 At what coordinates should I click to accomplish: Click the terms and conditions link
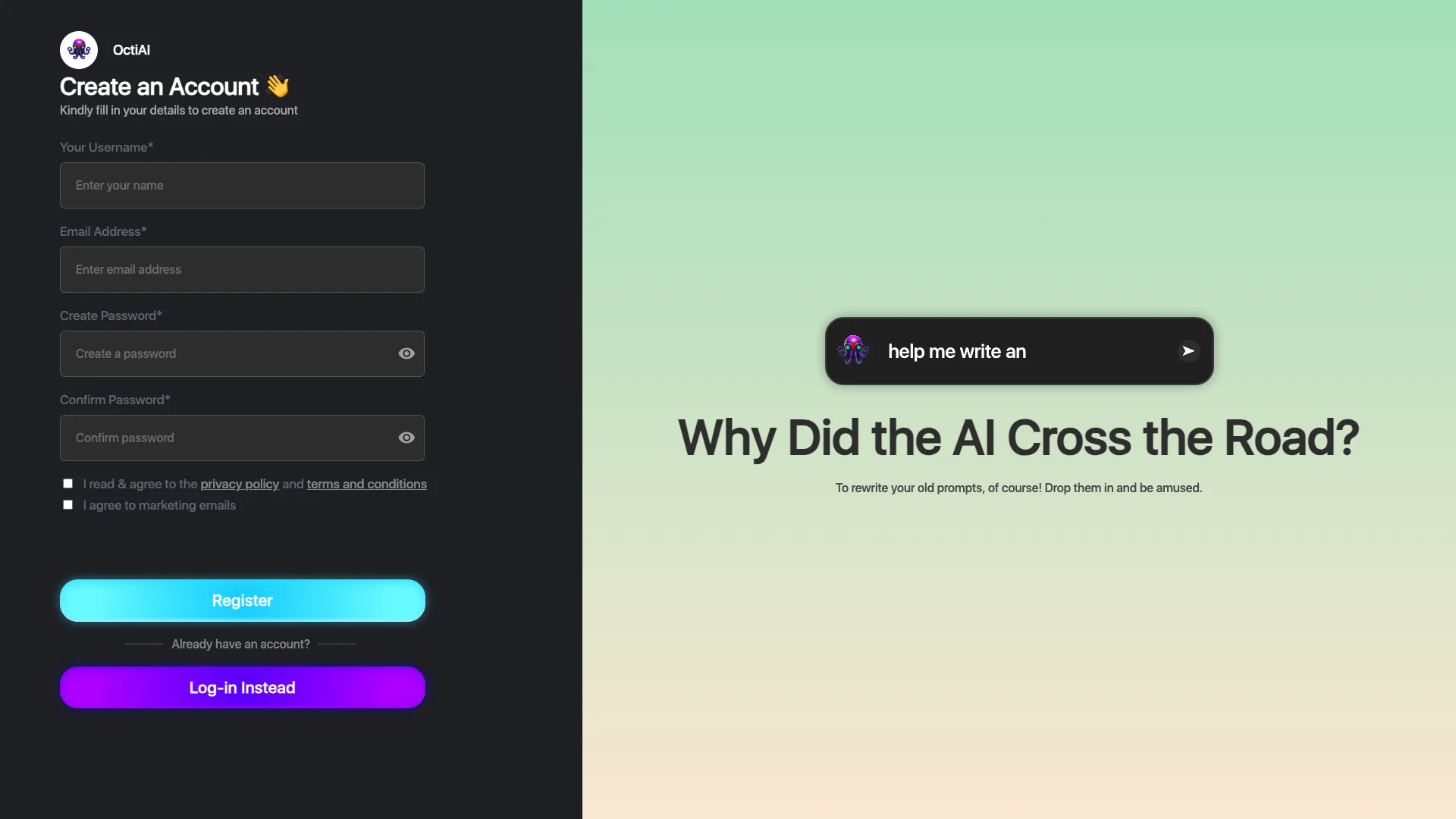[x=366, y=483]
